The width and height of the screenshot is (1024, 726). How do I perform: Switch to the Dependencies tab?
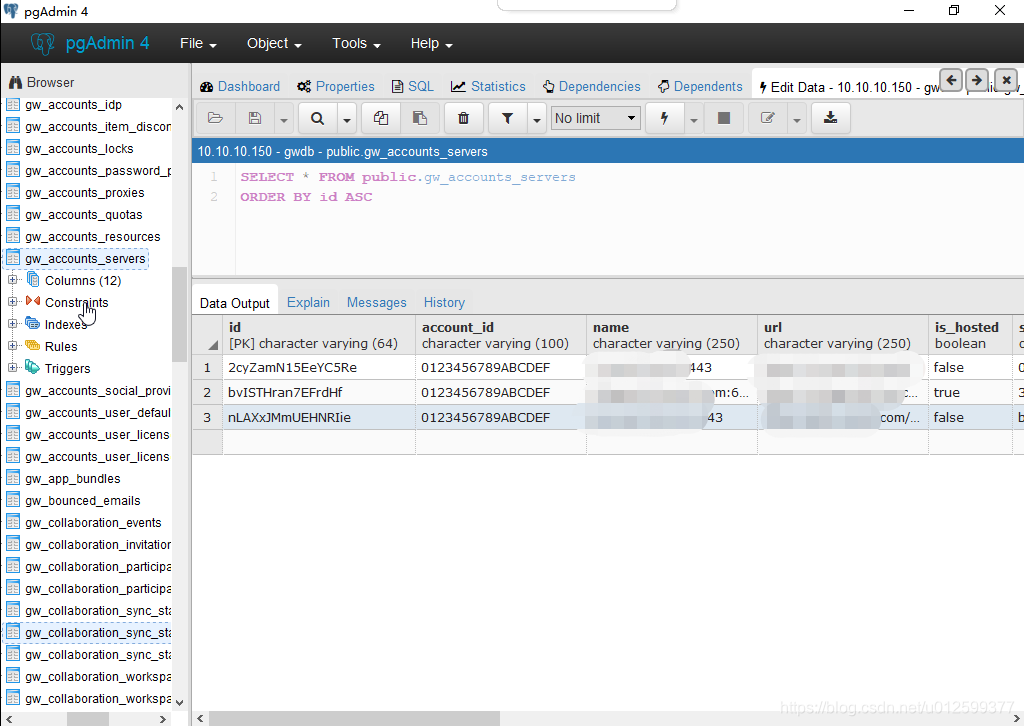(591, 86)
